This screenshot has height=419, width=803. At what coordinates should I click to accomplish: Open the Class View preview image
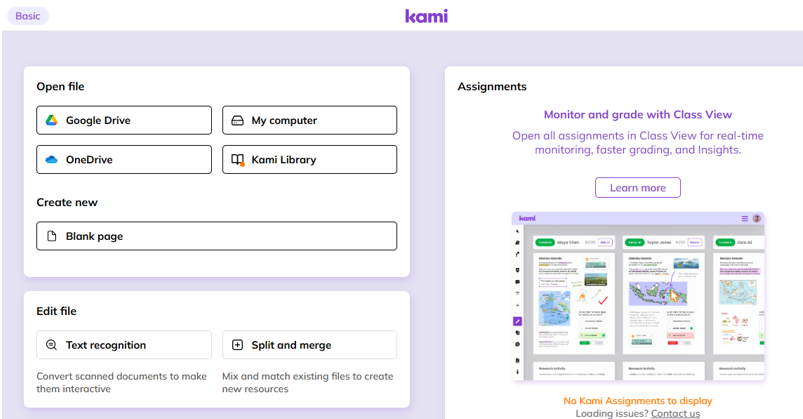[x=638, y=296]
